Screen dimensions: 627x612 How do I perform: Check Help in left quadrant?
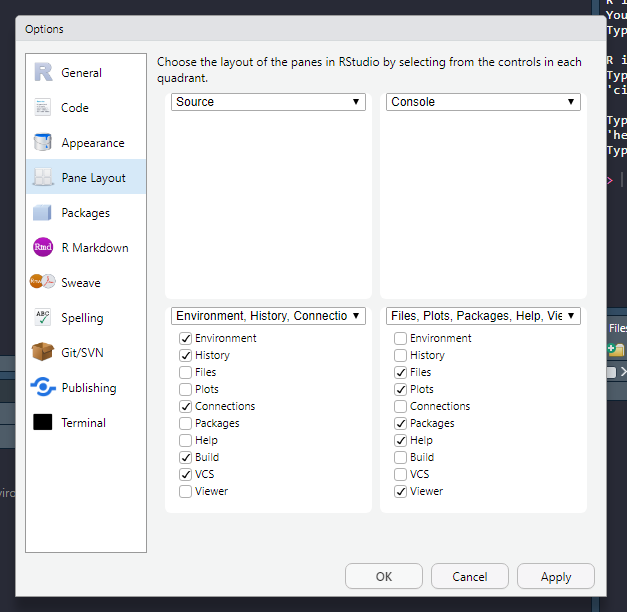coord(186,440)
